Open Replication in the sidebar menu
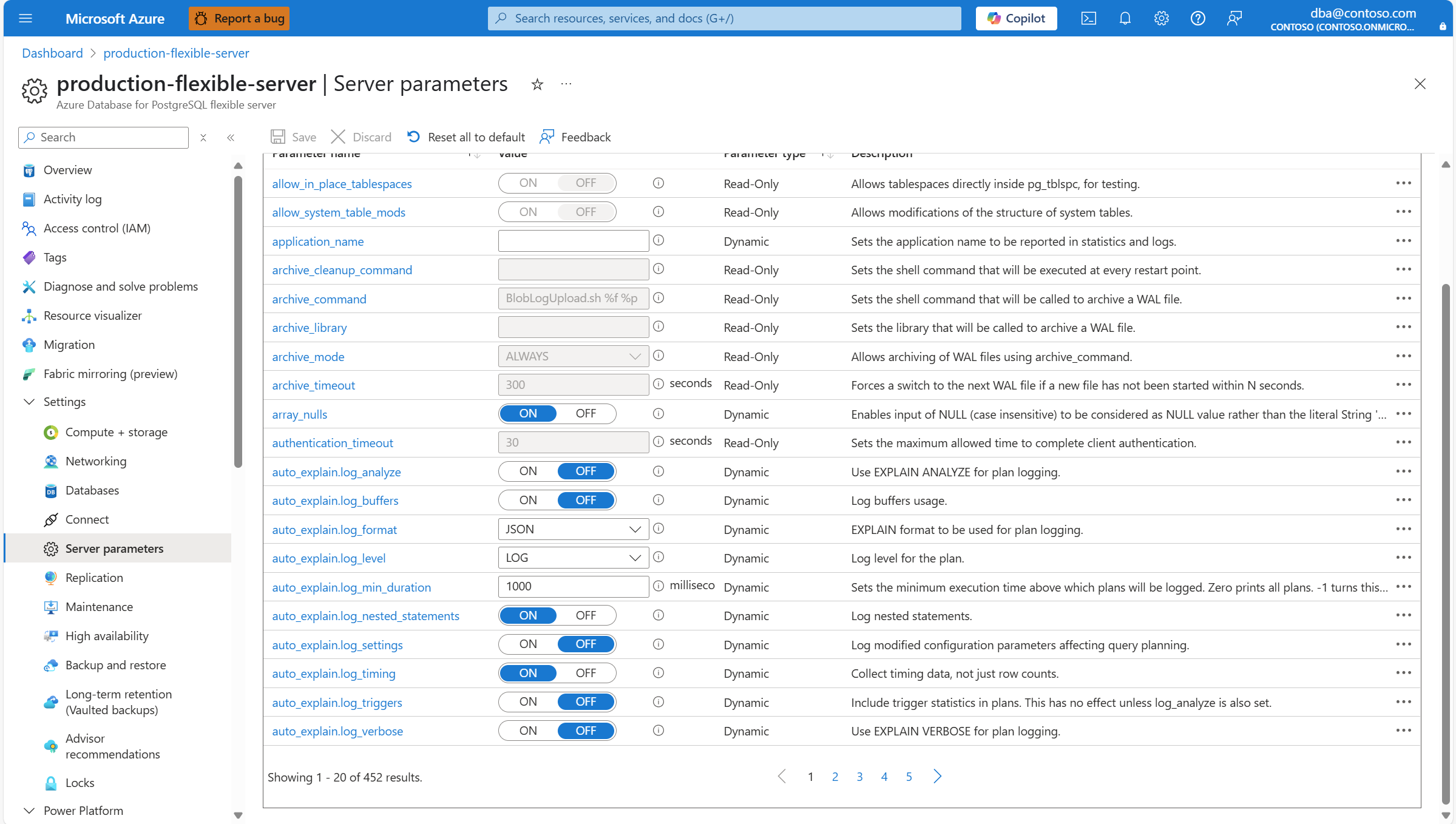Viewport: 1456px width, 824px height. point(94,578)
